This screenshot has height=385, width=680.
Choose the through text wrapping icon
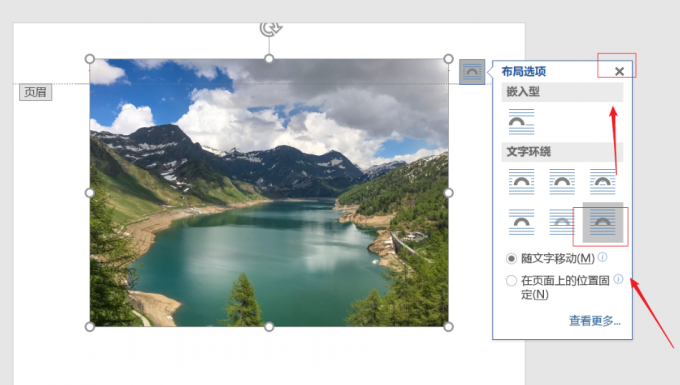pyautogui.click(x=602, y=182)
